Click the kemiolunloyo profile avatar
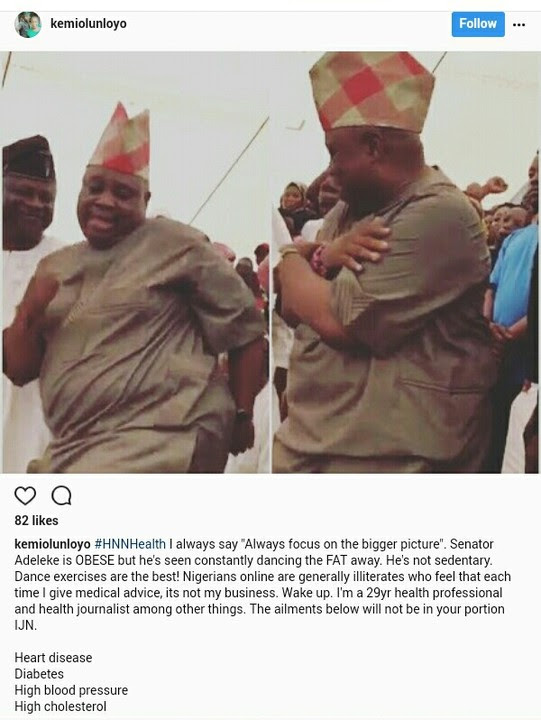 pyautogui.click(x=28, y=24)
